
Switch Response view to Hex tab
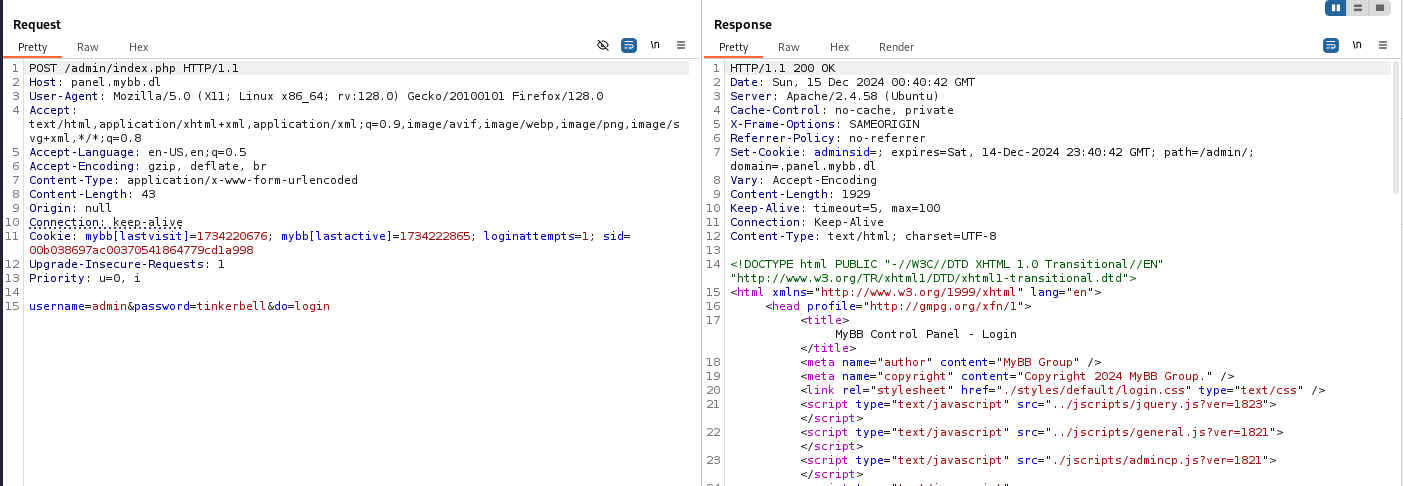click(x=839, y=47)
